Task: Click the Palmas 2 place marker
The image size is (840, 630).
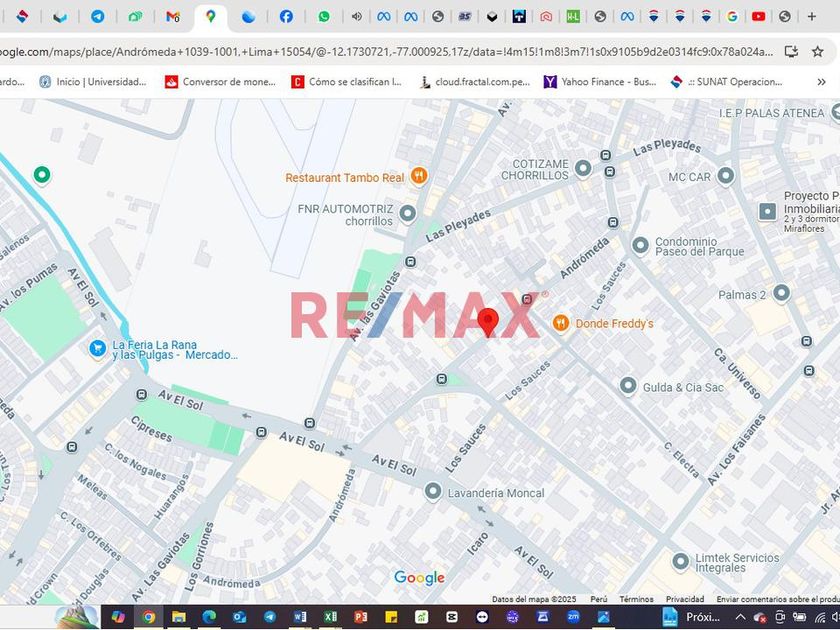Action: 781,294
